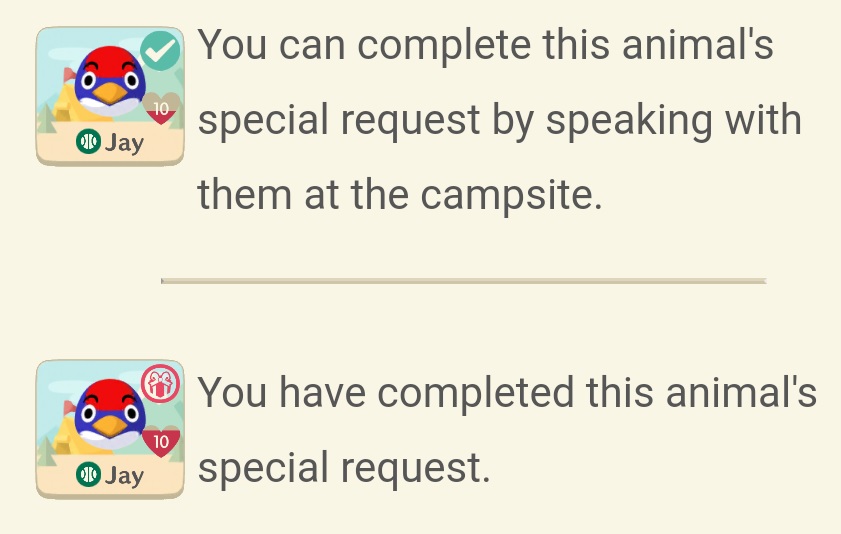Screen dimensions: 841x534
Task: Select the upper Jay animal card thumbnail
Action: tap(110, 96)
